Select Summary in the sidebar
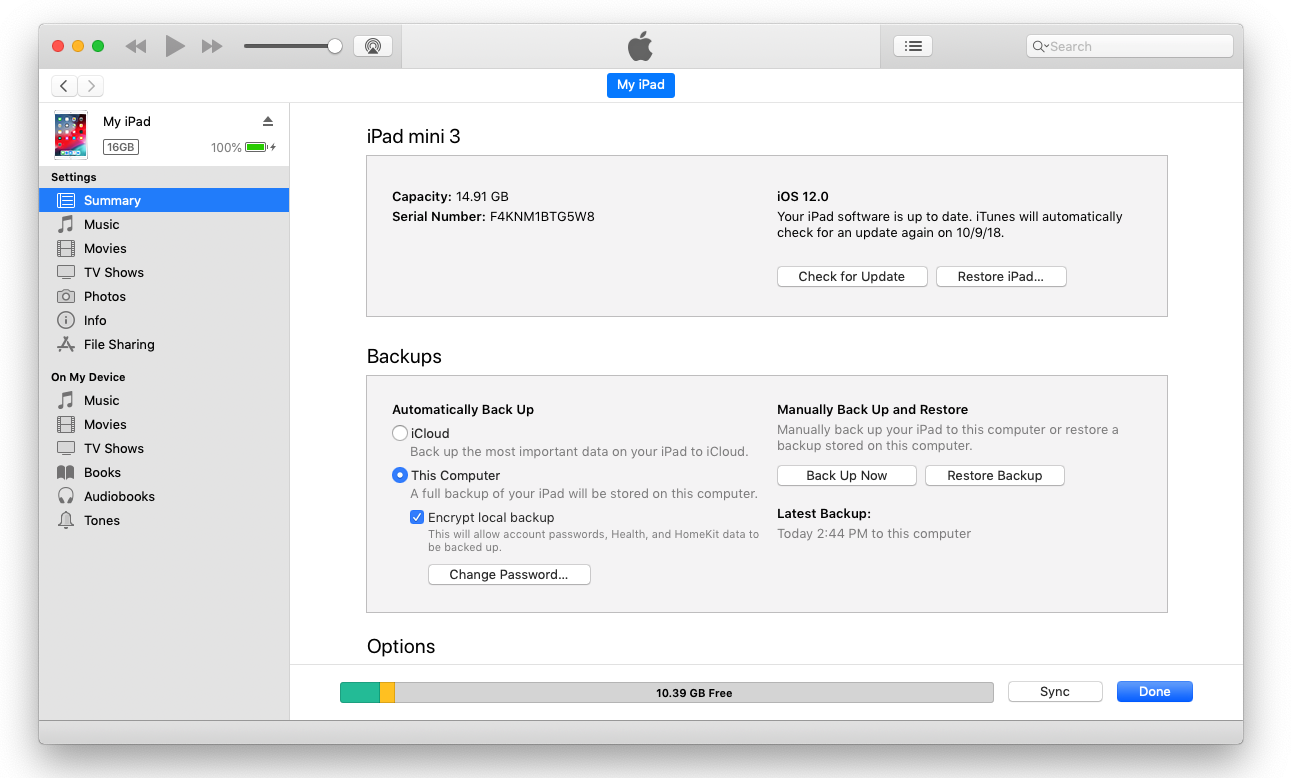The height and width of the screenshot is (778, 1299). (x=112, y=200)
